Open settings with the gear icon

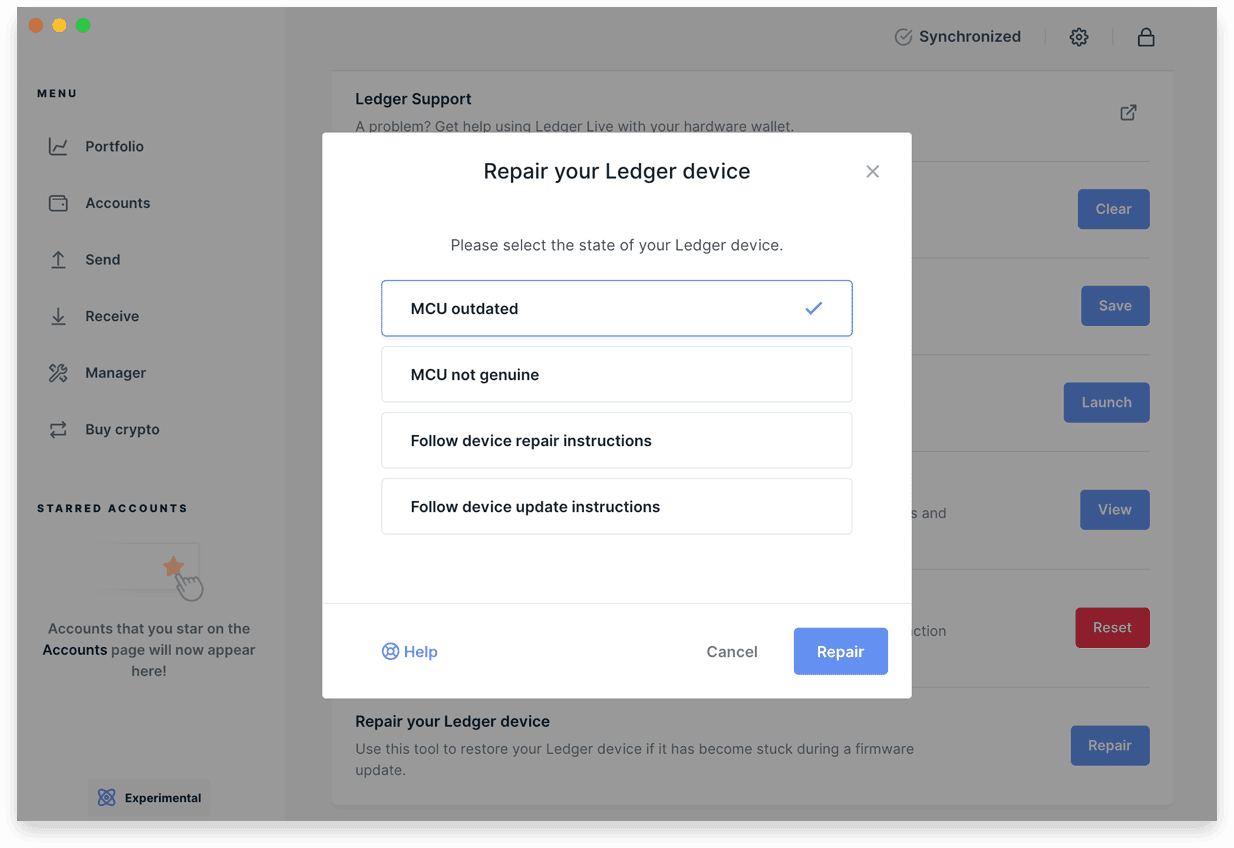1079,37
